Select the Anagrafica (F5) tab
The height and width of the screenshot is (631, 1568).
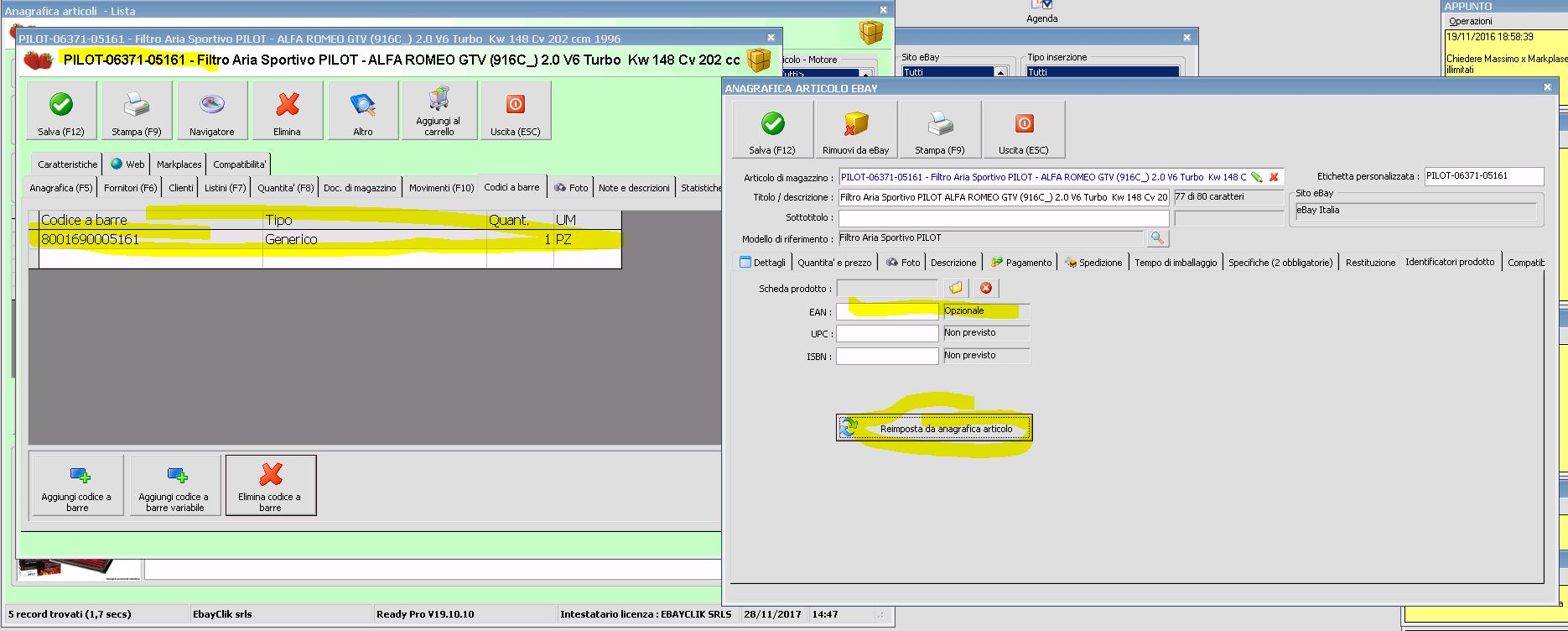click(60, 188)
